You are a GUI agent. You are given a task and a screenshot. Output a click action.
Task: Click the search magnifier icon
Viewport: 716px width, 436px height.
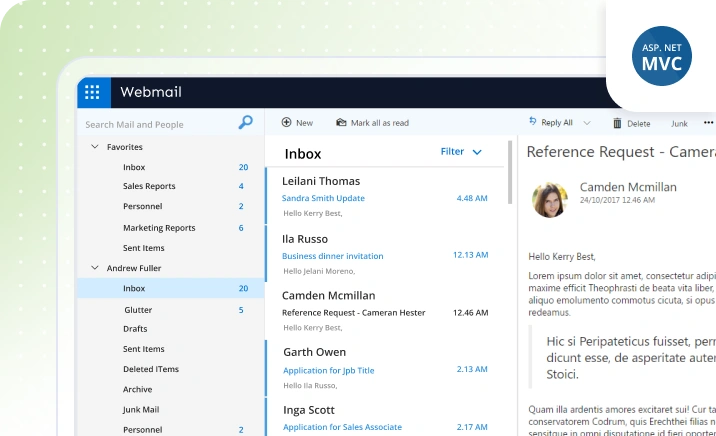point(246,122)
